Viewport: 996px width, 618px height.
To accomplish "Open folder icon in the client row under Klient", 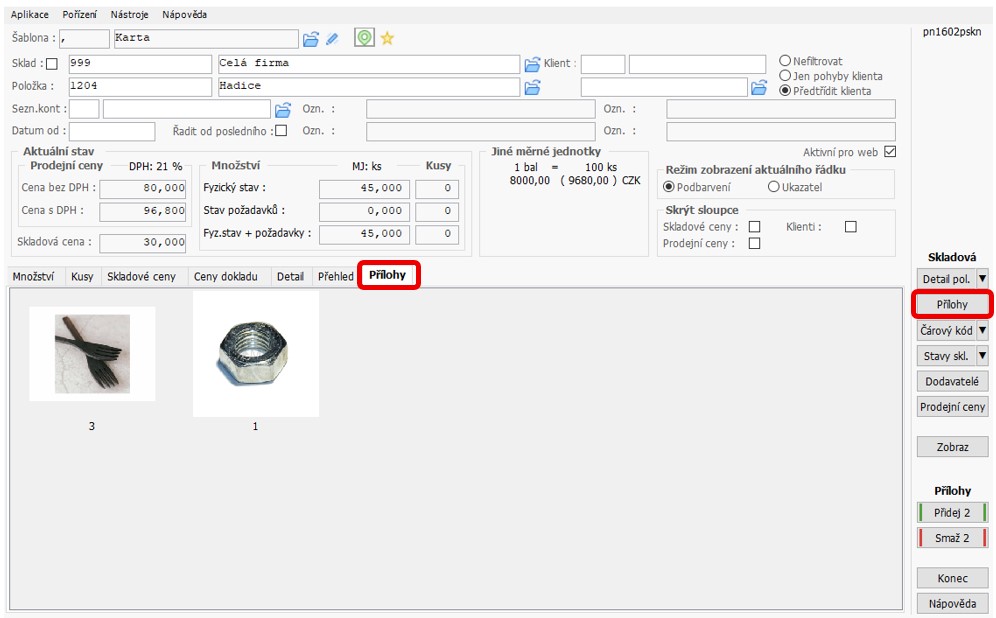I will (758, 88).
